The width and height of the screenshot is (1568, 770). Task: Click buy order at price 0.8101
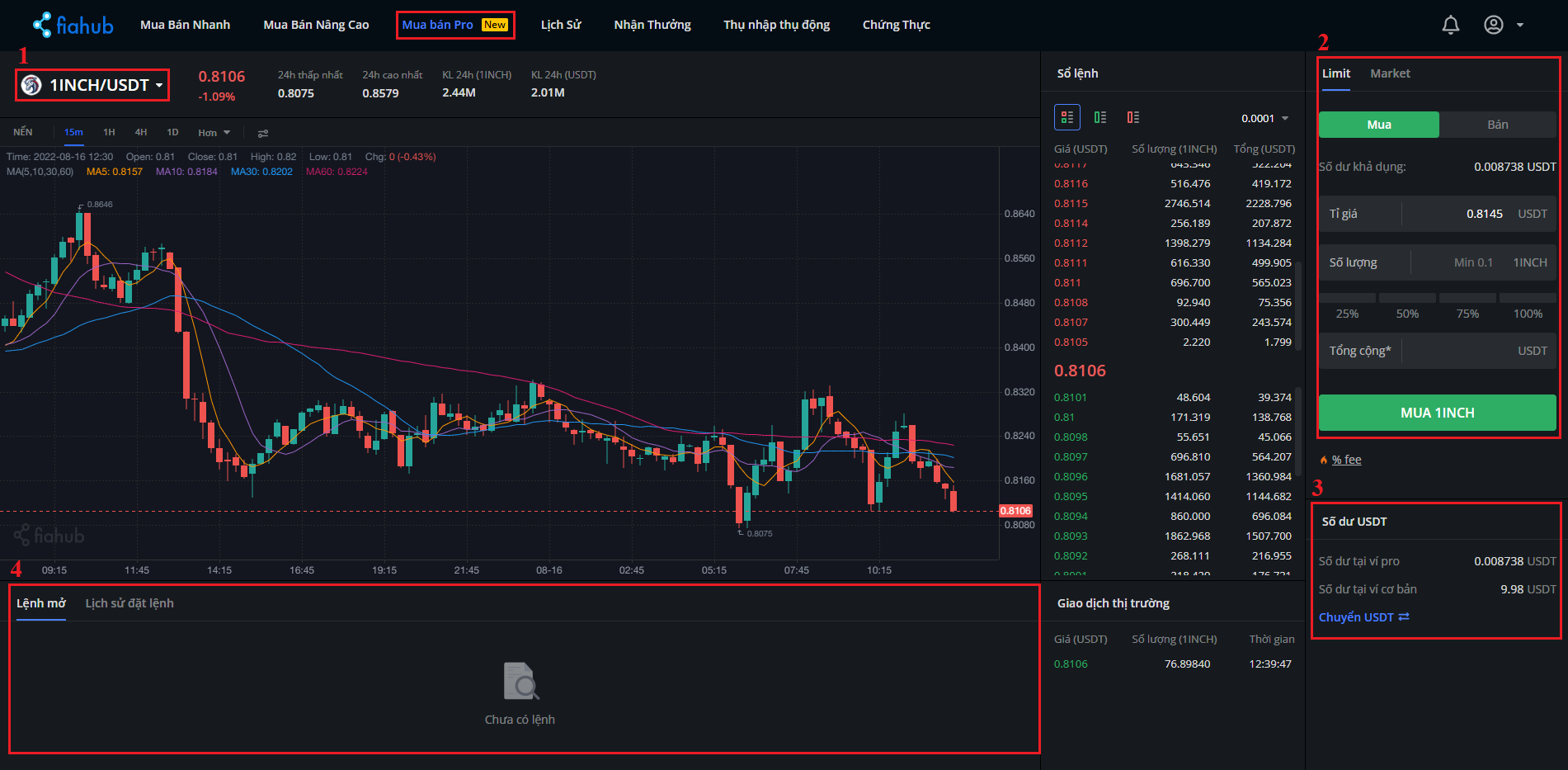click(x=1173, y=398)
